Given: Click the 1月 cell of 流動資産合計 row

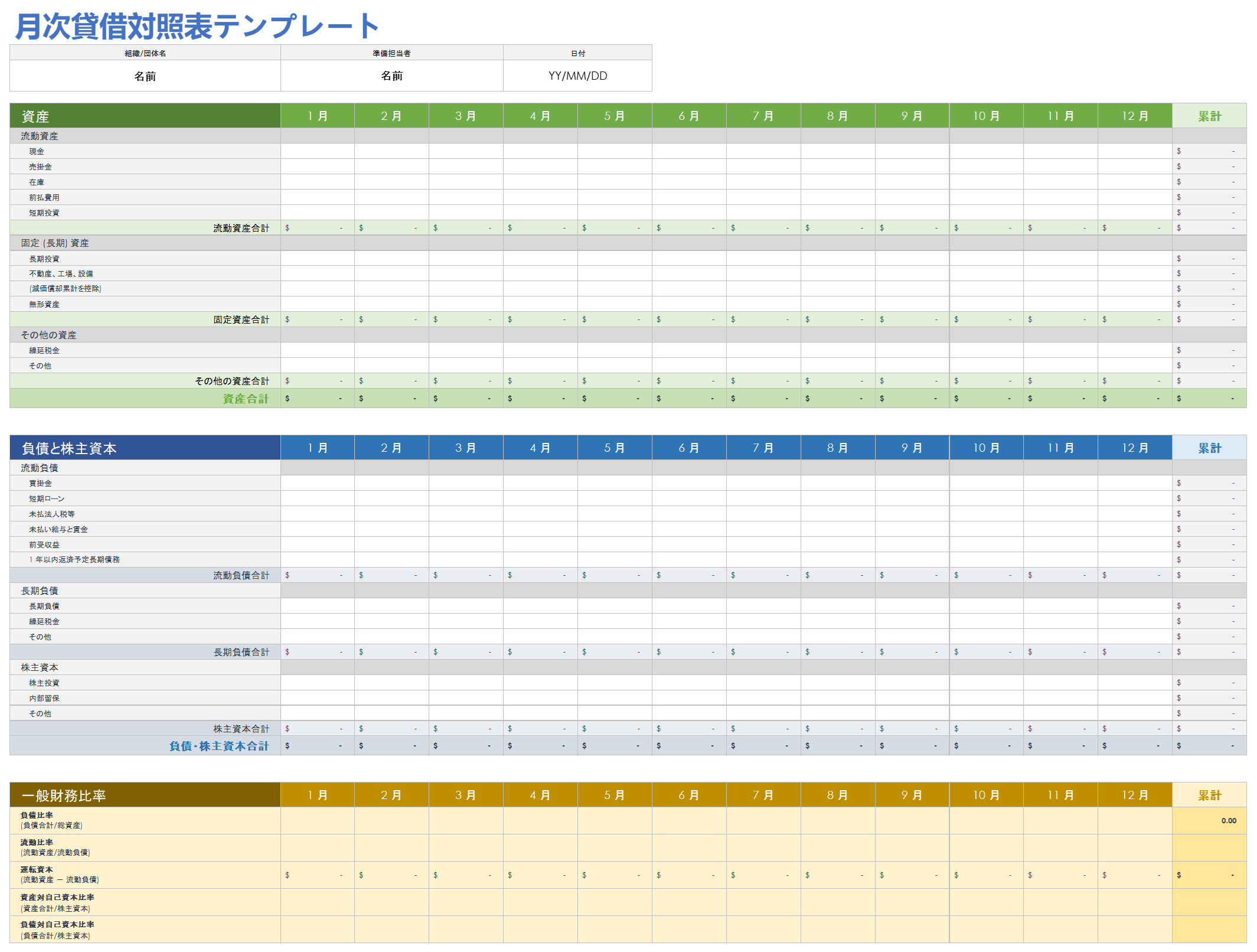Looking at the screenshot, I should (318, 228).
